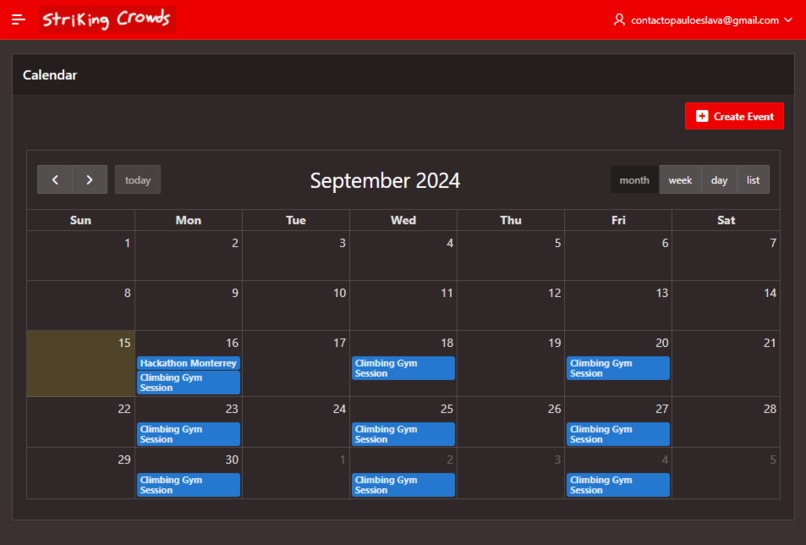The height and width of the screenshot is (545, 806).
Task: Click the date number 9
Action: (x=235, y=293)
